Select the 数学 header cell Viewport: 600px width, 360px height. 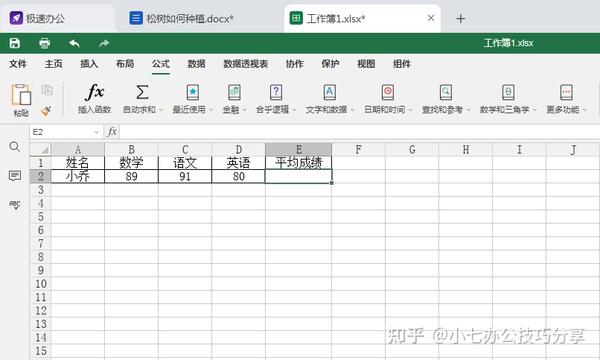[x=131, y=163]
